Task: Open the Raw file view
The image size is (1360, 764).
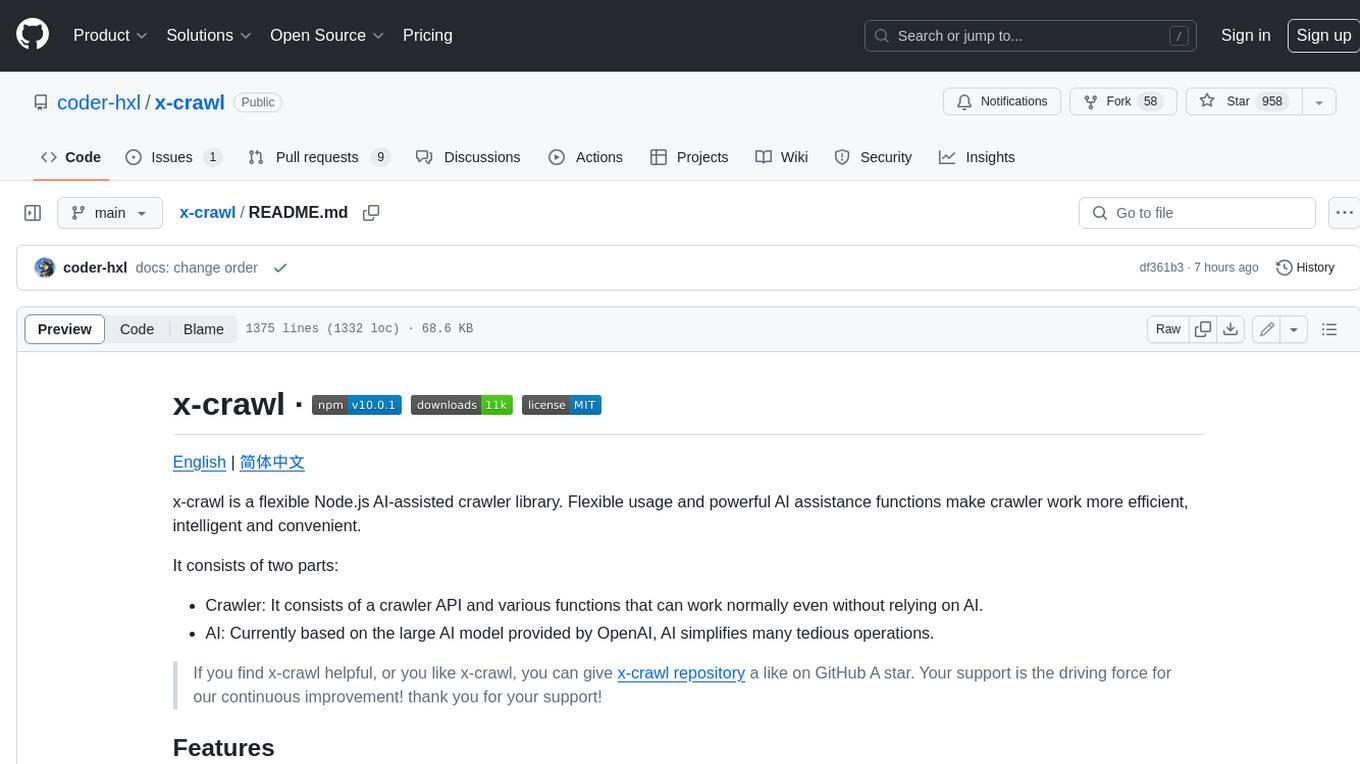Action: point(1168,329)
